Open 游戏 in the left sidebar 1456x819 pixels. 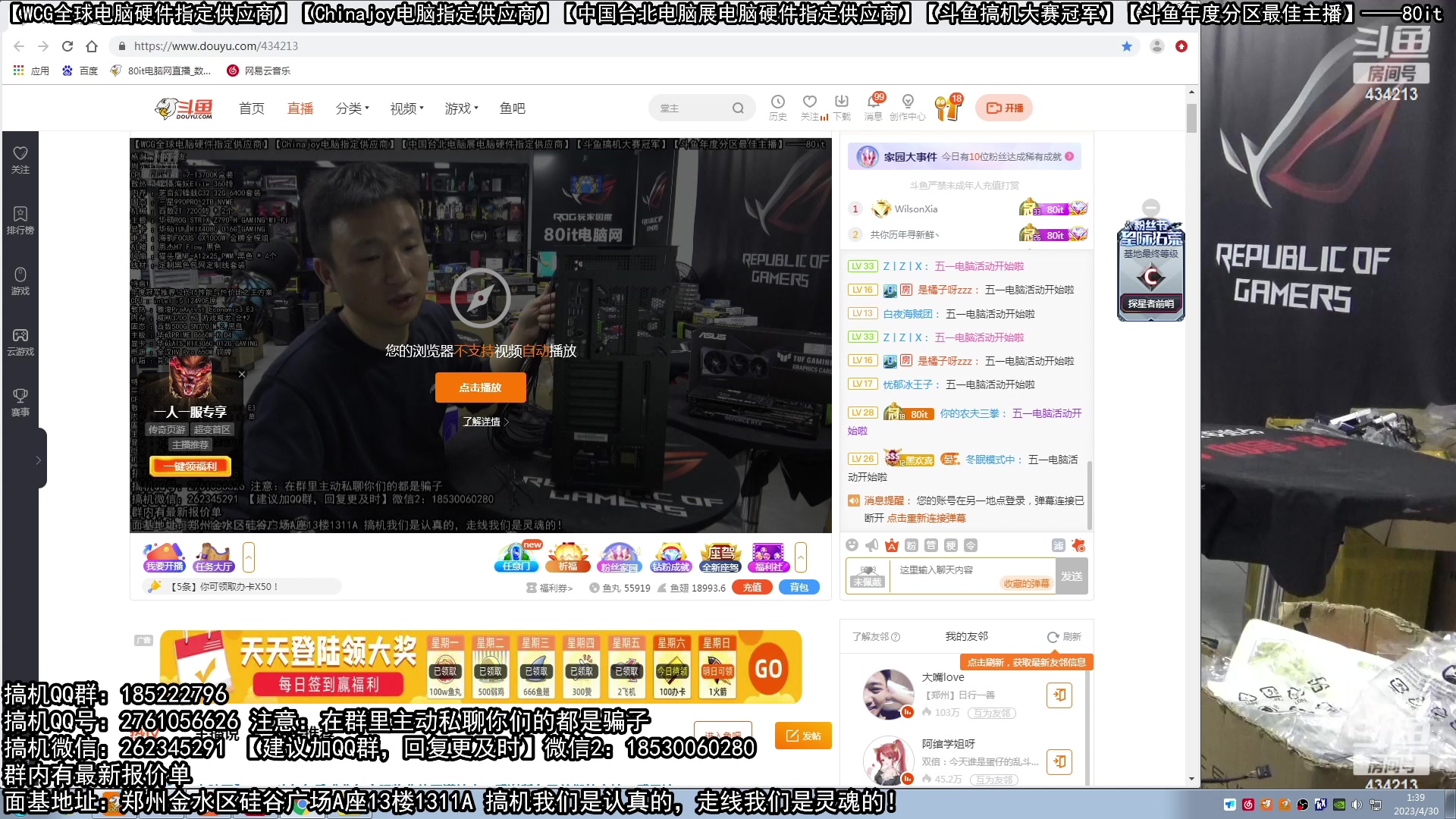[x=20, y=281]
